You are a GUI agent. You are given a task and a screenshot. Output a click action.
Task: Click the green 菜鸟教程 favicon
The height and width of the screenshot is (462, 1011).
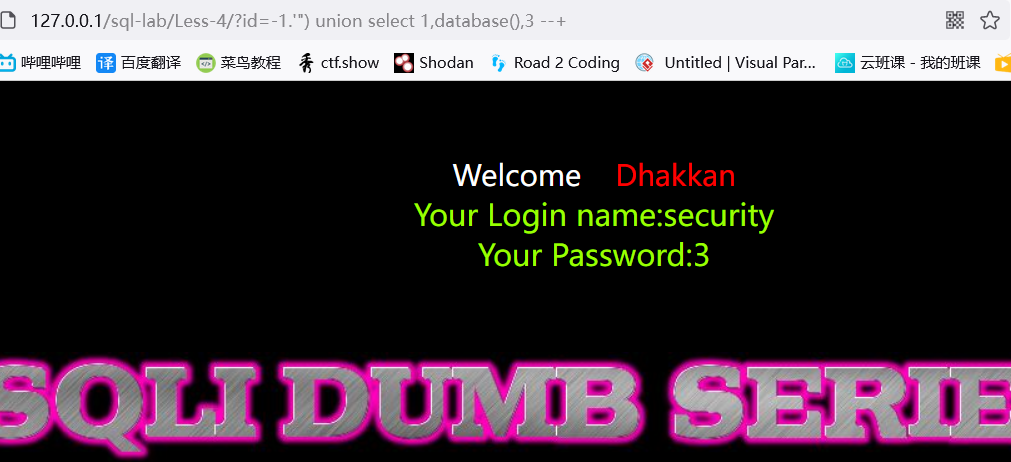click(206, 63)
